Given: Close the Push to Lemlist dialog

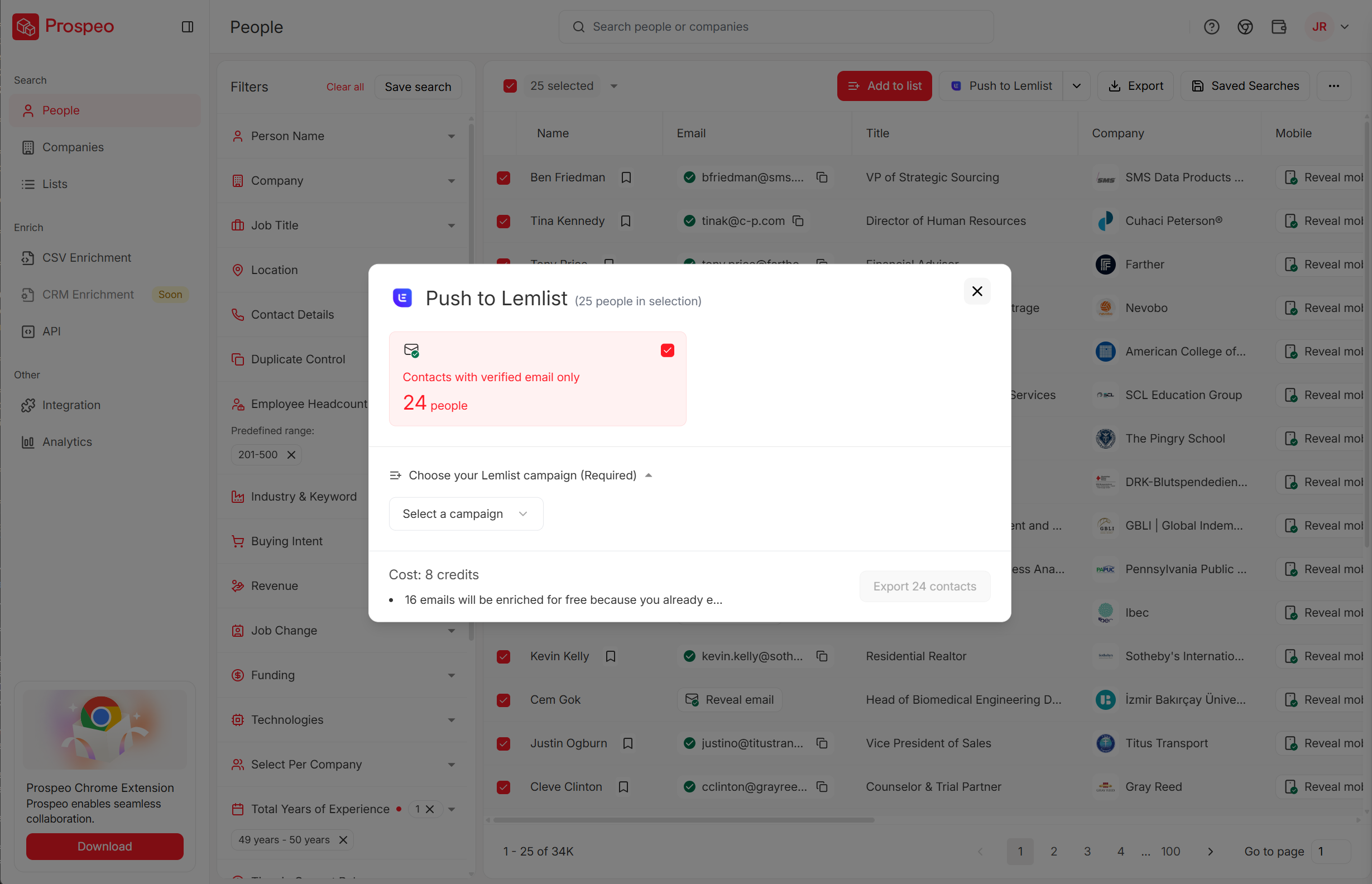Looking at the screenshot, I should (976, 291).
